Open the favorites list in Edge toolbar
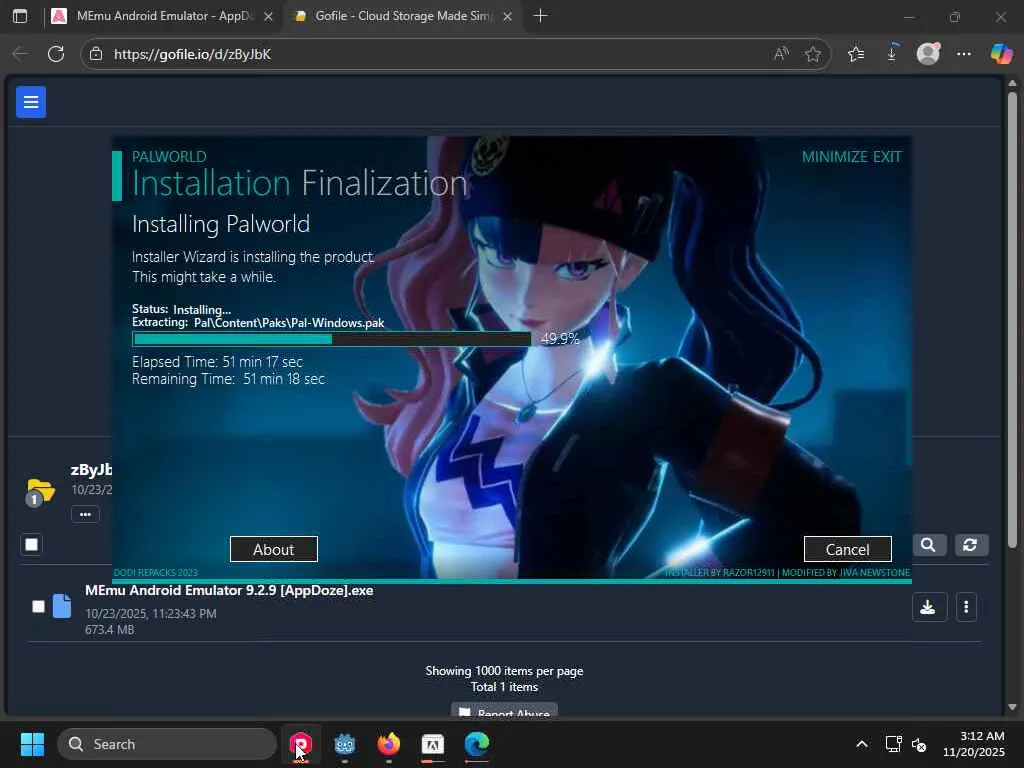The image size is (1024, 768). [856, 54]
